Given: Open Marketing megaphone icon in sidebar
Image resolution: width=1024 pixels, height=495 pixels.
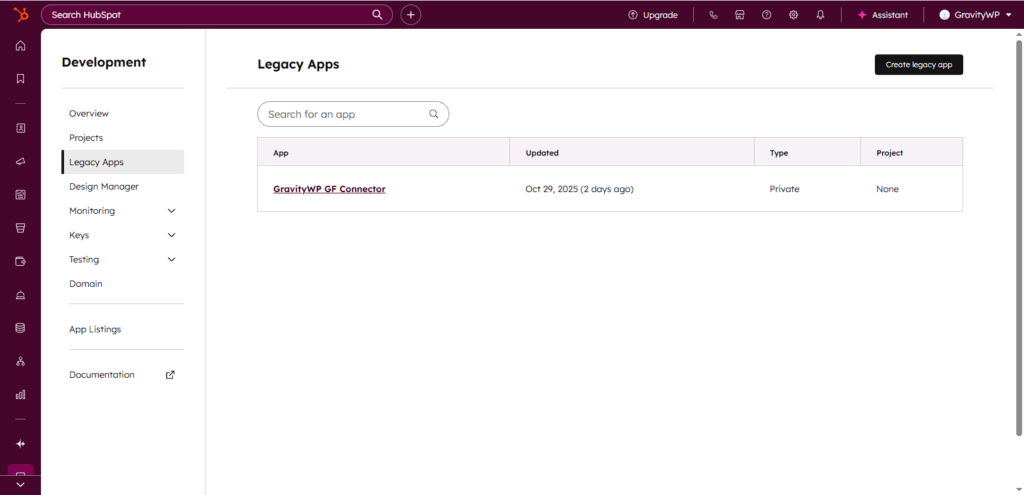Looking at the screenshot, I should 20,161.
